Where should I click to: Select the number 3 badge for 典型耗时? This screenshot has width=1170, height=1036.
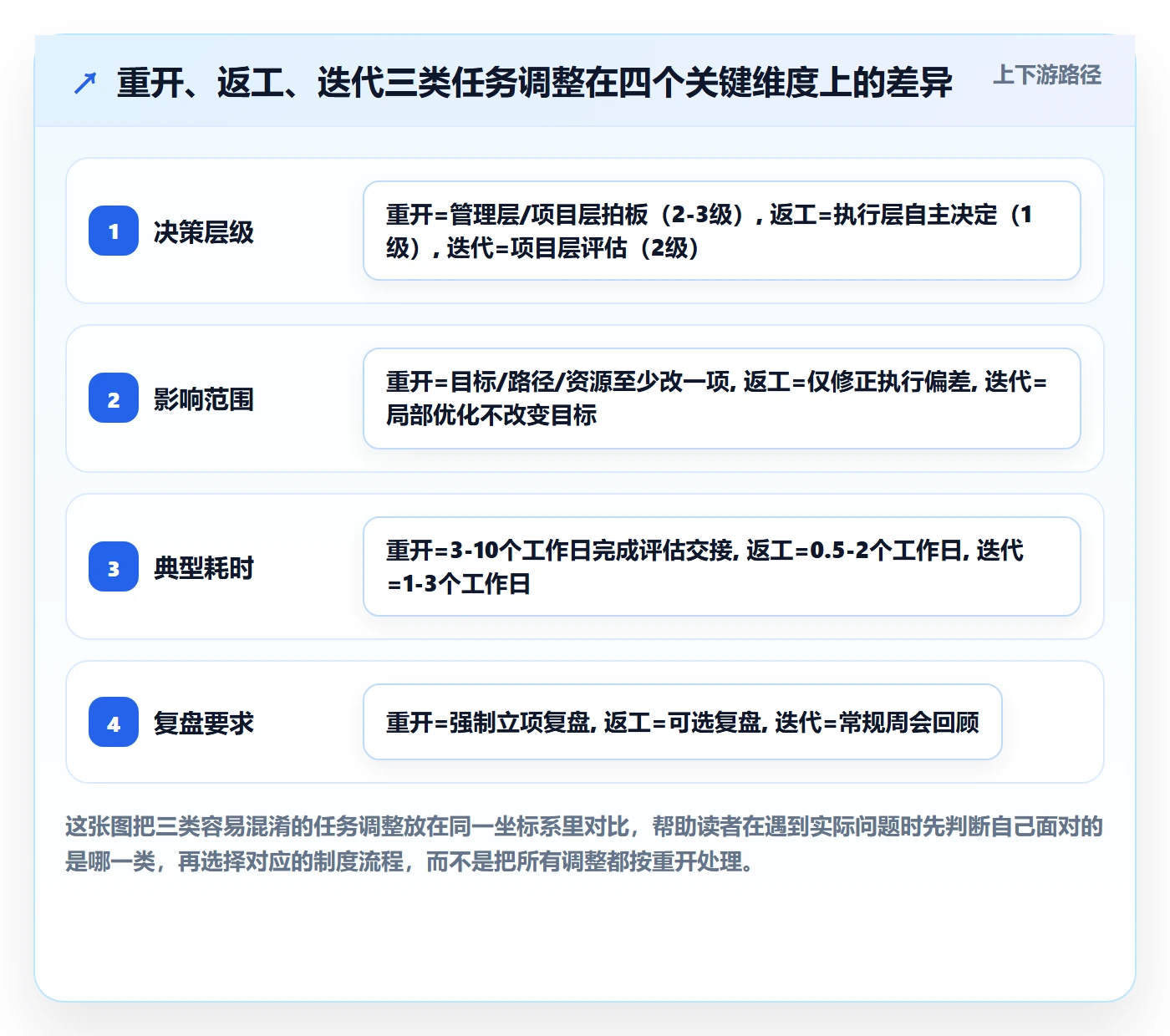click(x=114, y=566)
